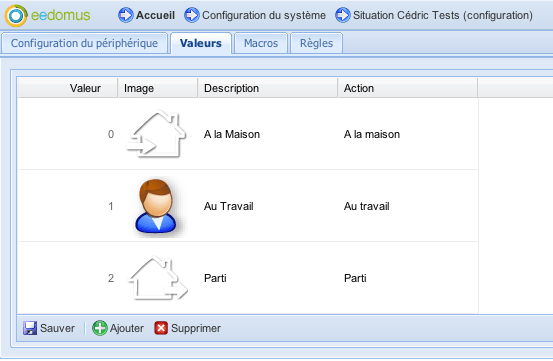
Task: Select the house-leaving image for Parti
Action: click(158, 278)
